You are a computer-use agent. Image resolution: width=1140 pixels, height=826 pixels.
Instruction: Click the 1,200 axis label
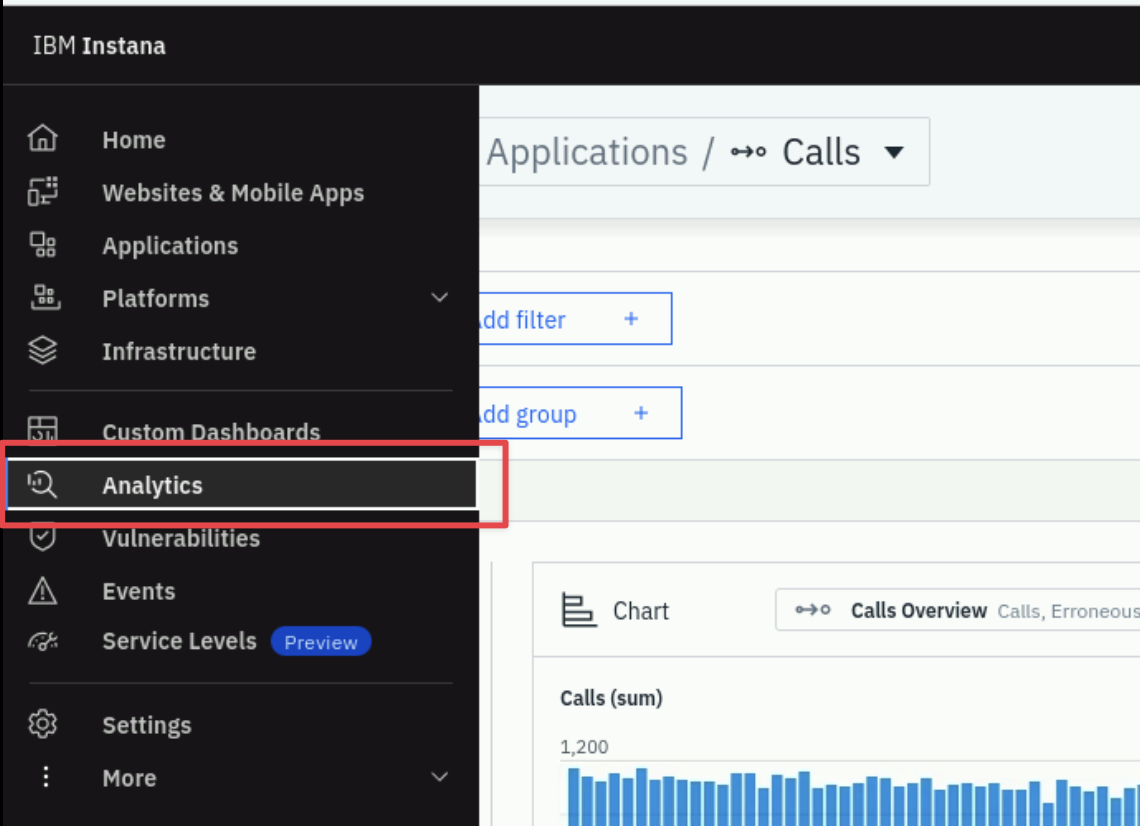pos(584,747)
